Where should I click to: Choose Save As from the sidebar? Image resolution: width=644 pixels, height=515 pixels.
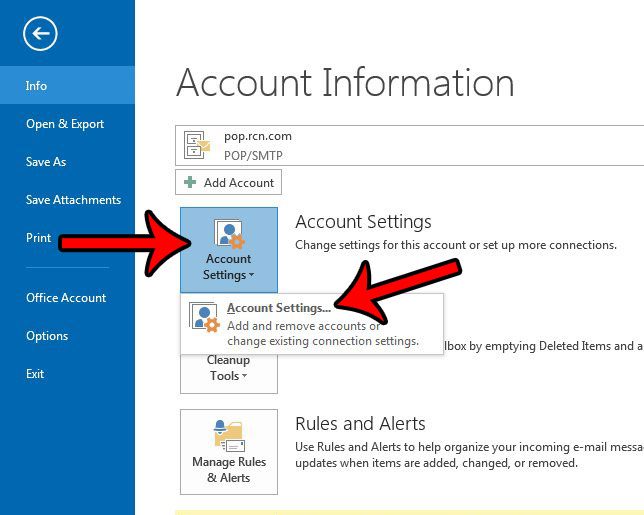point(46,162)
